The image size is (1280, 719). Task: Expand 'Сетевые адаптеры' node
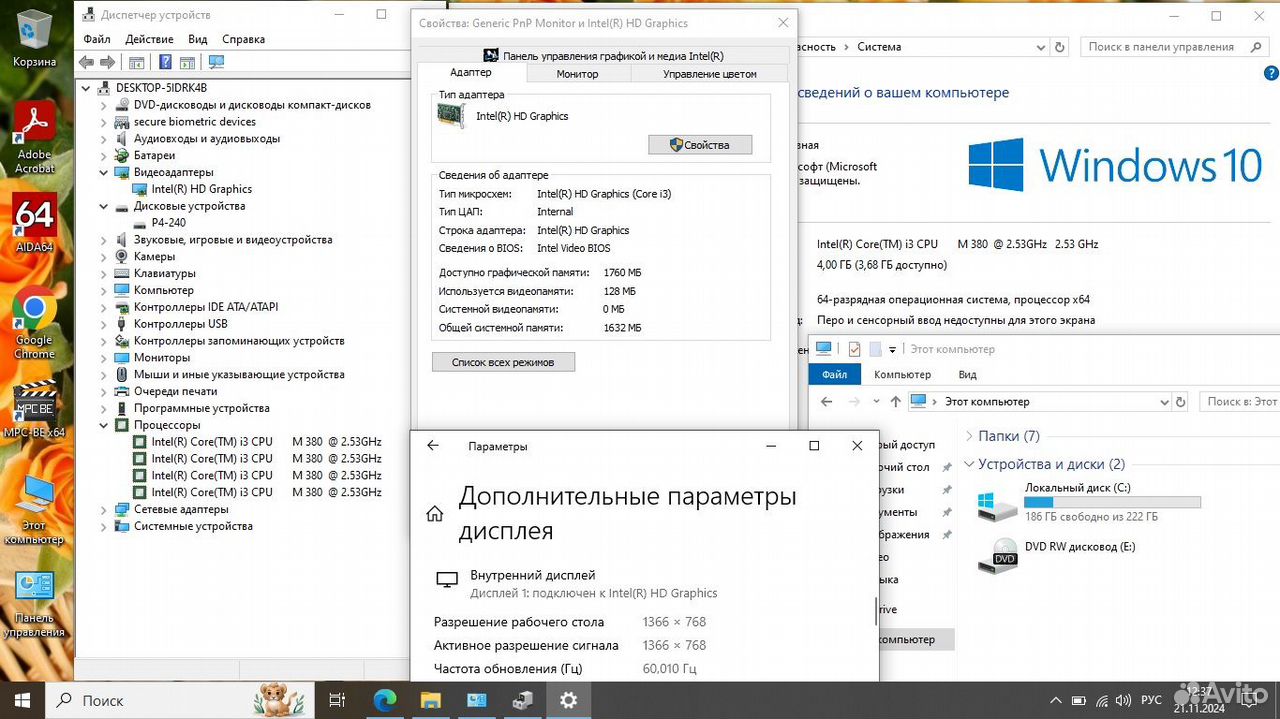[104, 509]
